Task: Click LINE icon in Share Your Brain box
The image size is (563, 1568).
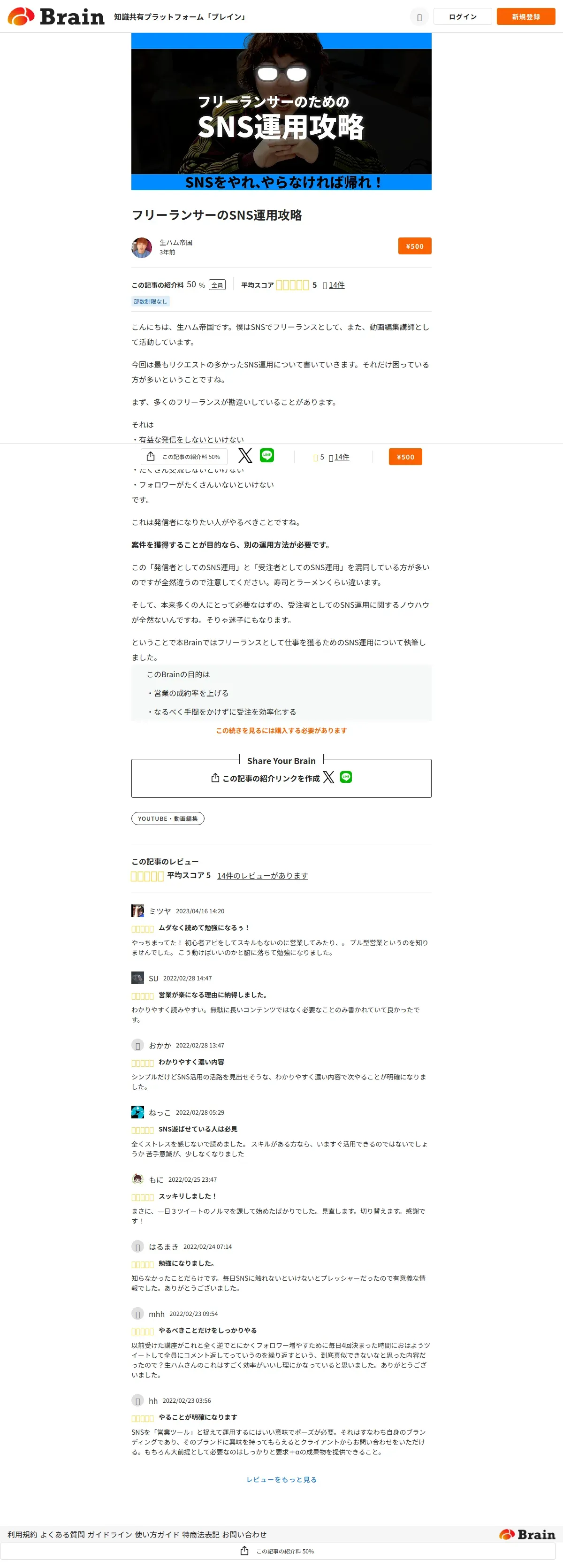Action: (x=346, y=777)
